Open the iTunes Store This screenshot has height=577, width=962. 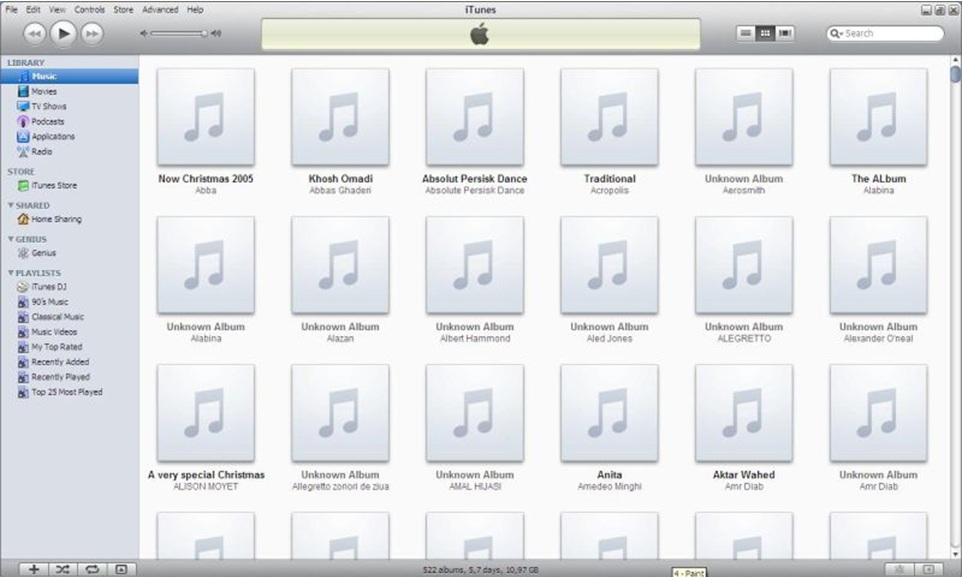click(53, 185)
